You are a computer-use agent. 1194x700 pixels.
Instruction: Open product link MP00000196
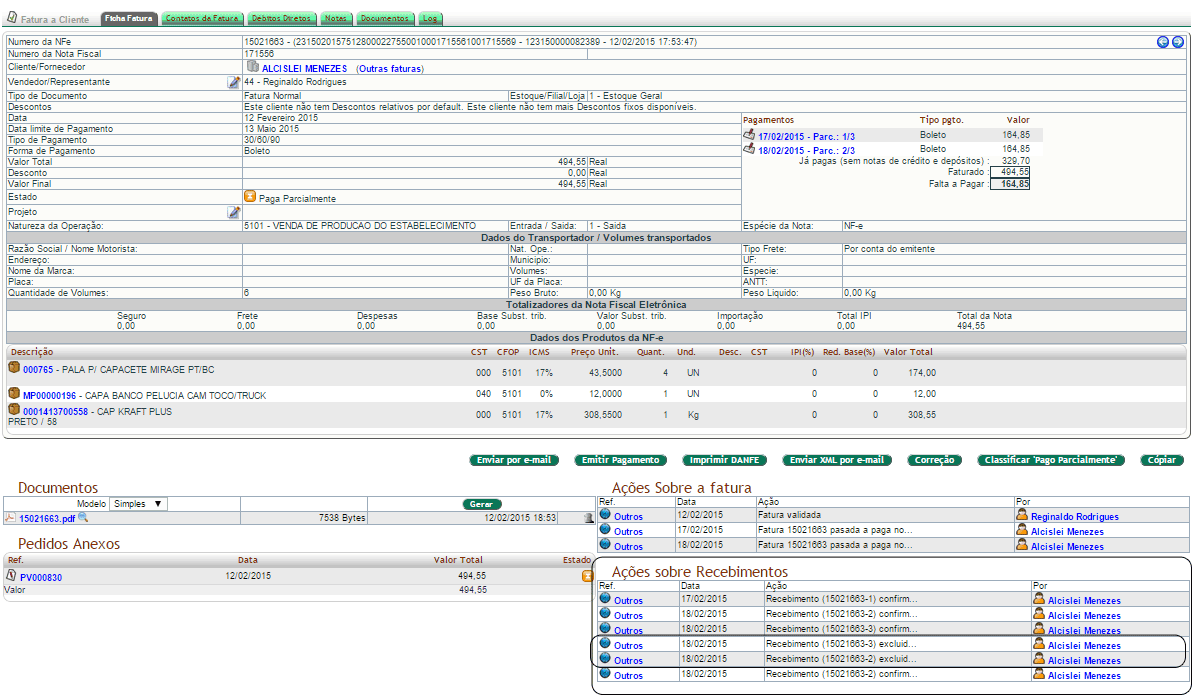49,395
